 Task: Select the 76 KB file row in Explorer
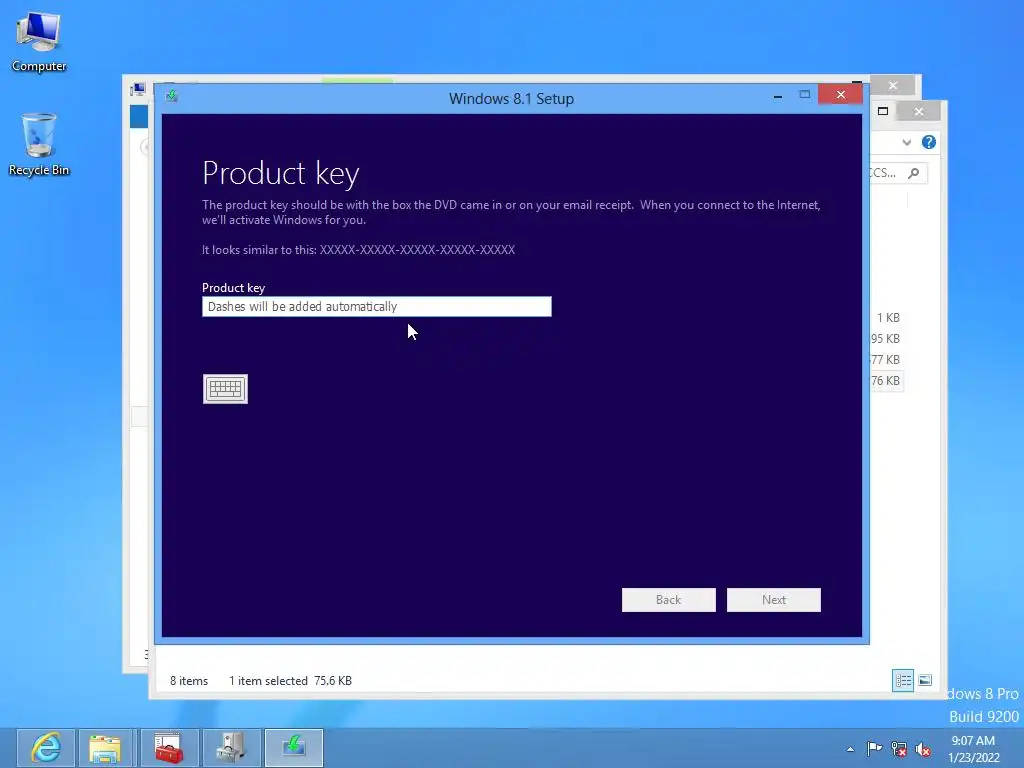[x=886, y=381]
